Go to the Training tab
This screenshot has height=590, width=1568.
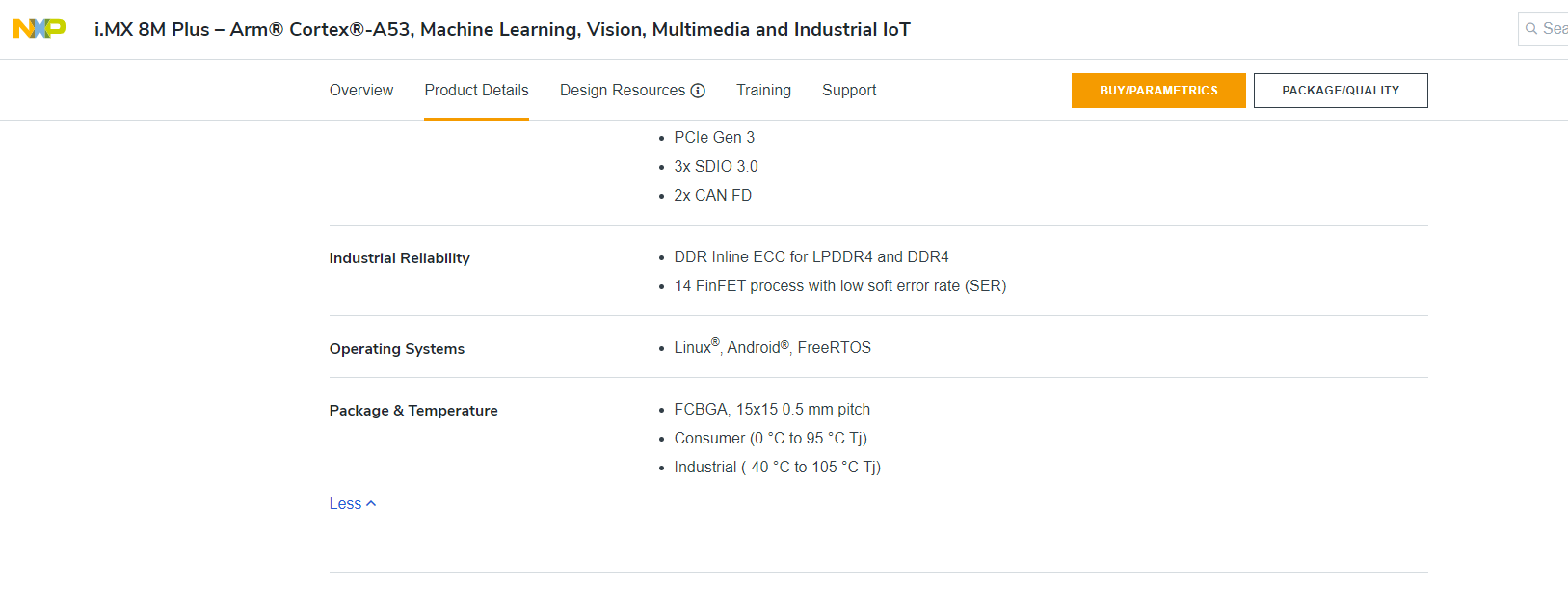pos(763,90)
